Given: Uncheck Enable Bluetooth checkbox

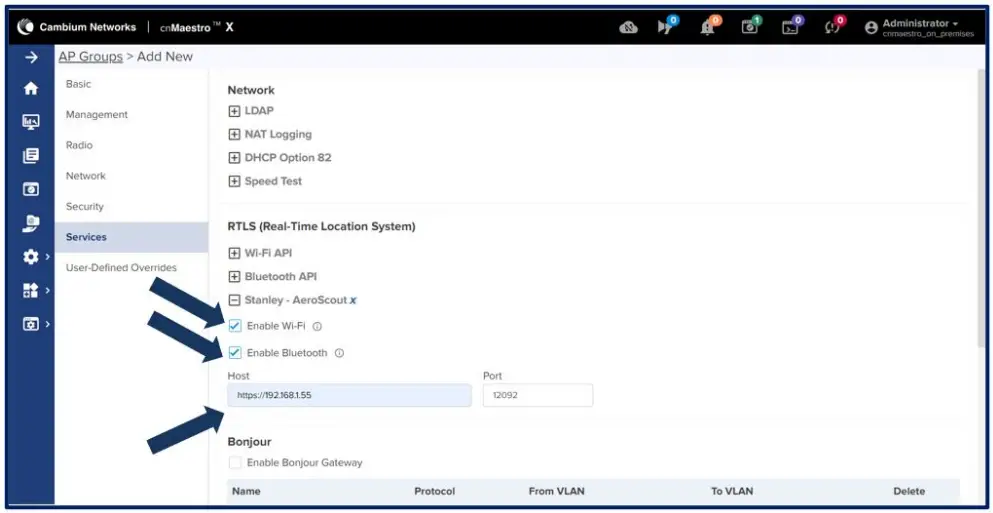Looking at the screenshot, I should pos(235,353).
